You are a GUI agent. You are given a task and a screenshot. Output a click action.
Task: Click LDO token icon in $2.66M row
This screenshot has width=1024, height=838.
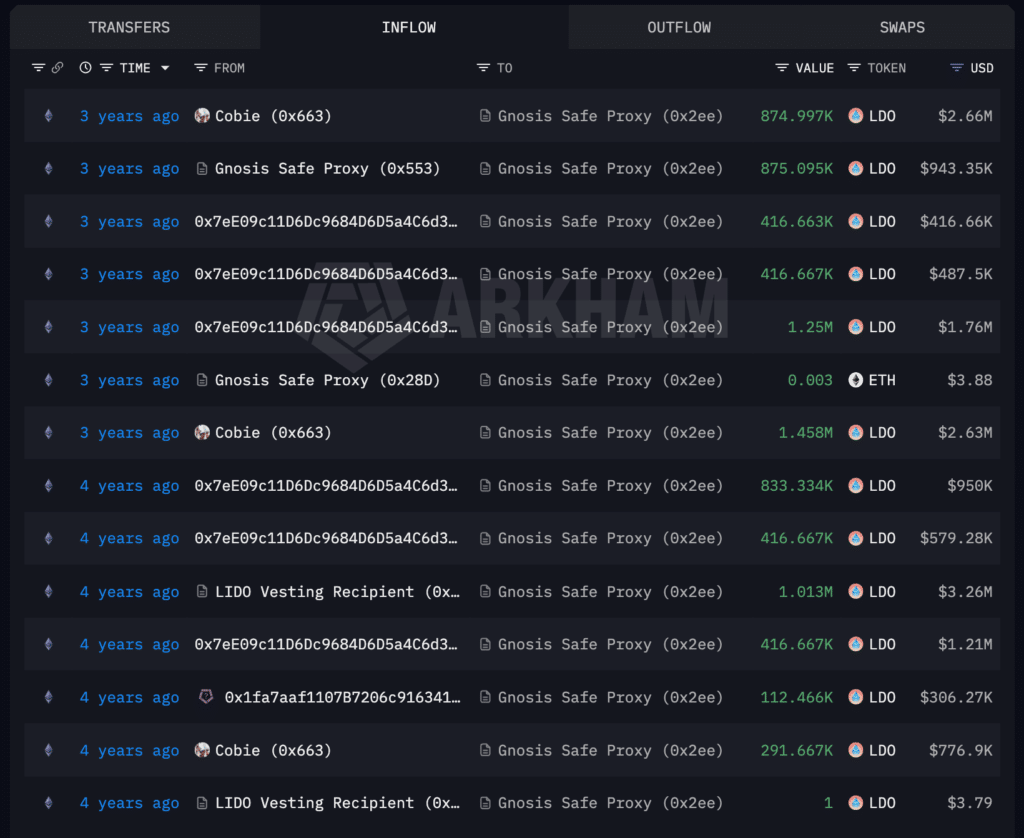click(x=856, y=116)
